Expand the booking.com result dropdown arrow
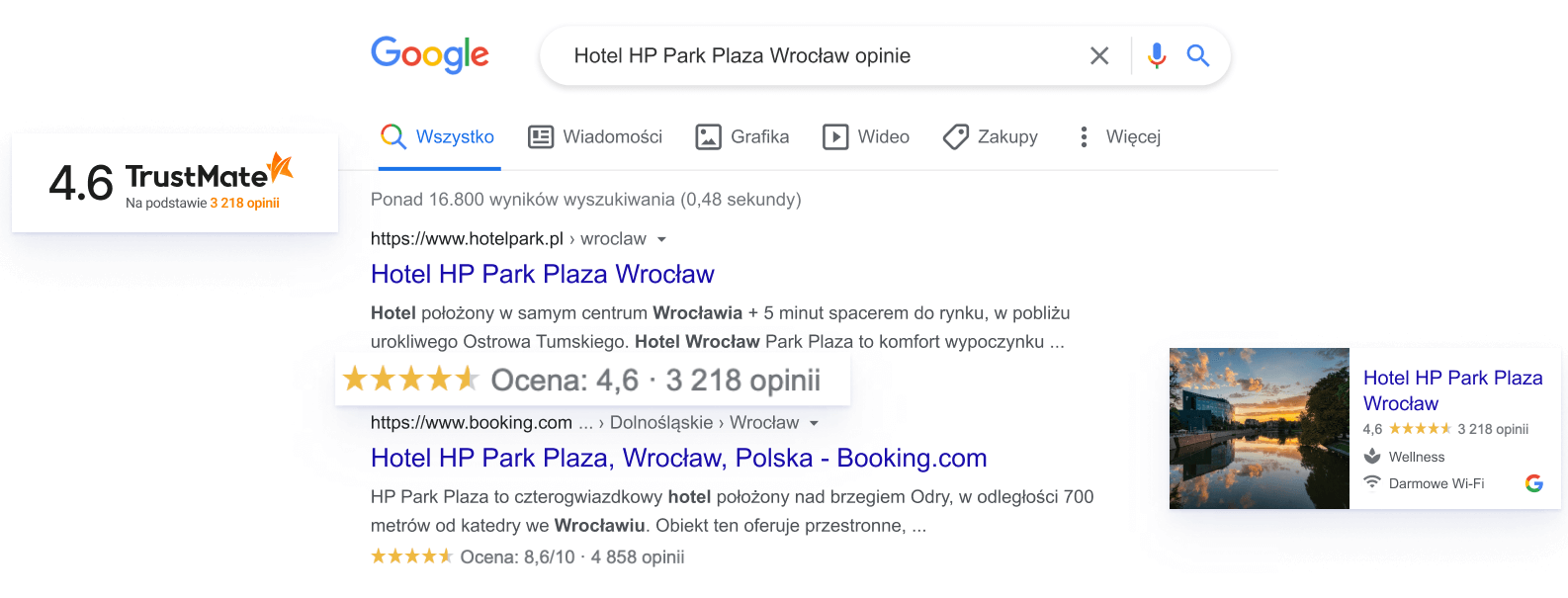This screenshot has width=1568, height=598. tap(814, 423)
